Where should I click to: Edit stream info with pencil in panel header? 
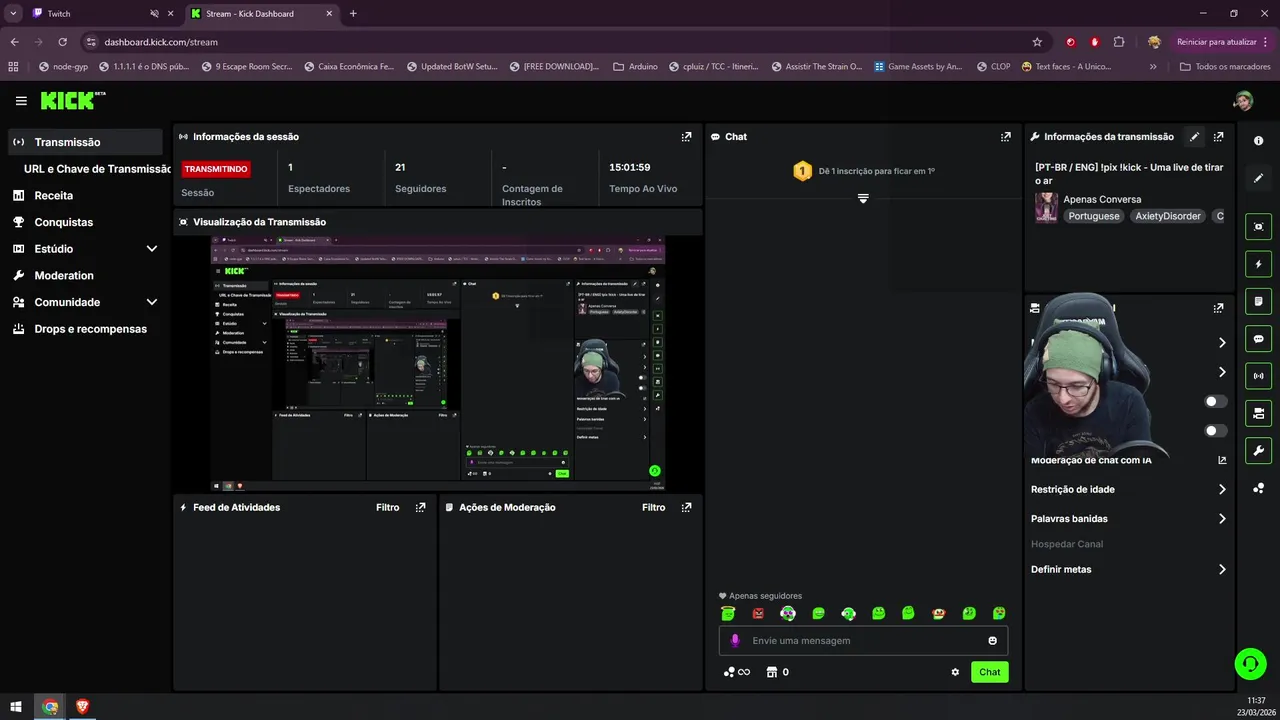pos(1194,137)
